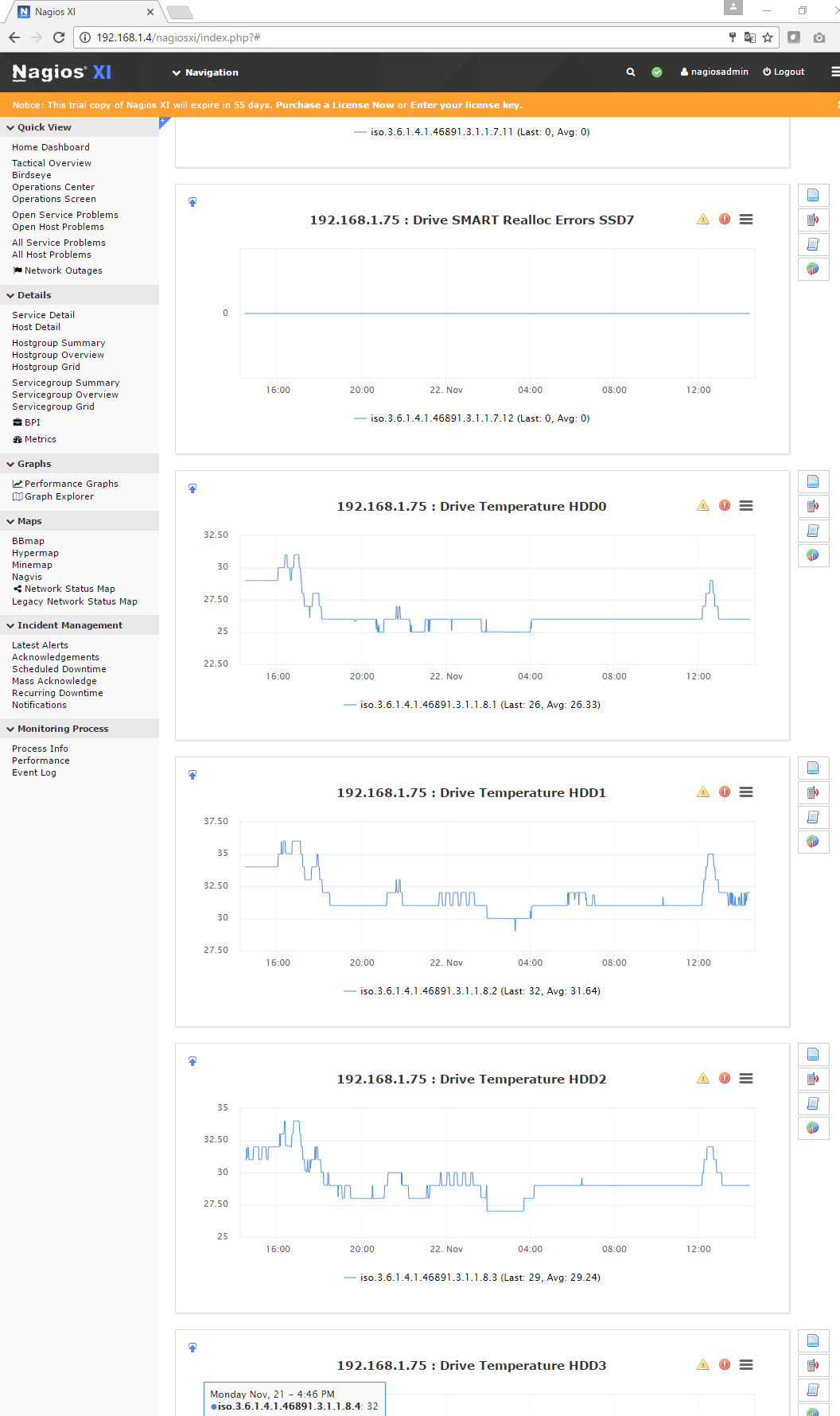Open the Navigation dropdown in header
Image resolution: width=840 pixels, height=1416 pixels.
tap(205, 72)
